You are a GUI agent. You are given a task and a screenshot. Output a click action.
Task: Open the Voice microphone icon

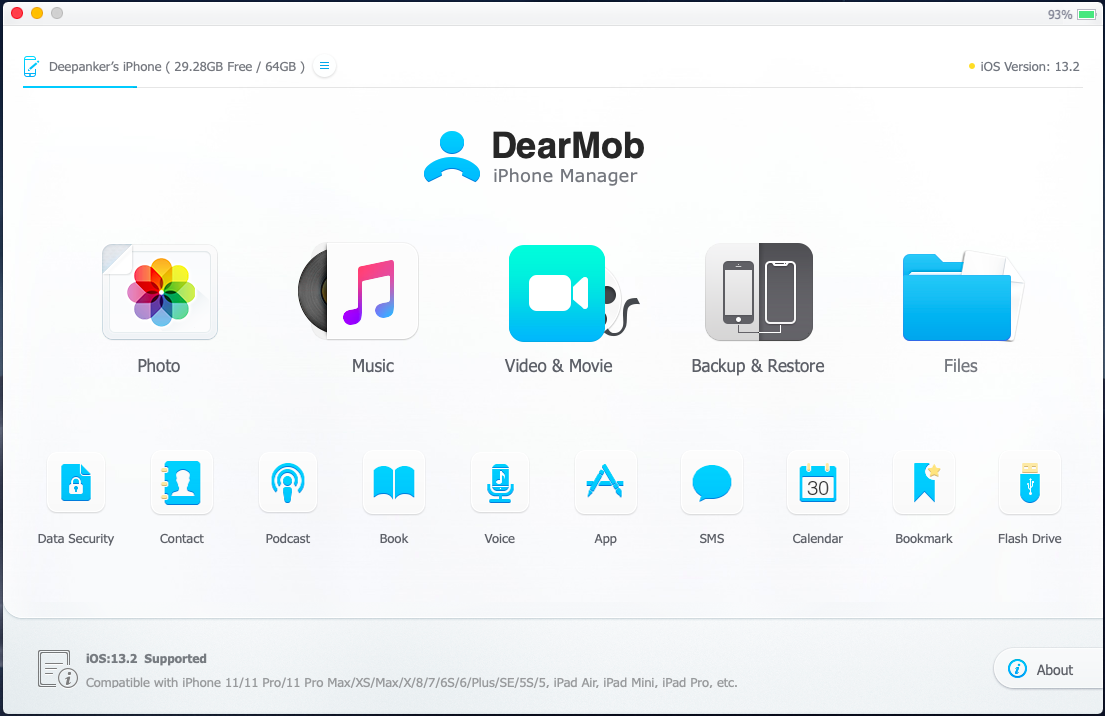[500, 483]
